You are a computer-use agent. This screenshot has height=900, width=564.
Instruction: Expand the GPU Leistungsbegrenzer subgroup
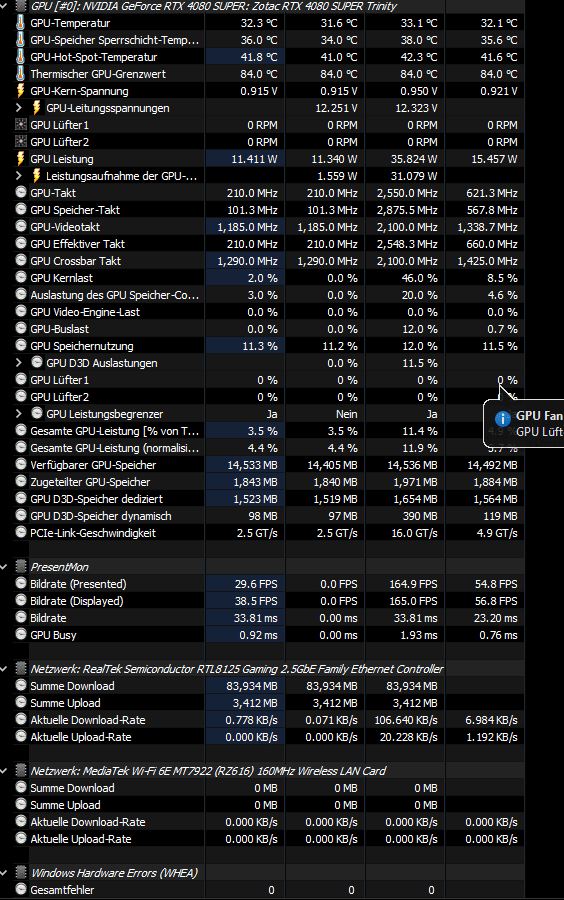coord(18,413)
